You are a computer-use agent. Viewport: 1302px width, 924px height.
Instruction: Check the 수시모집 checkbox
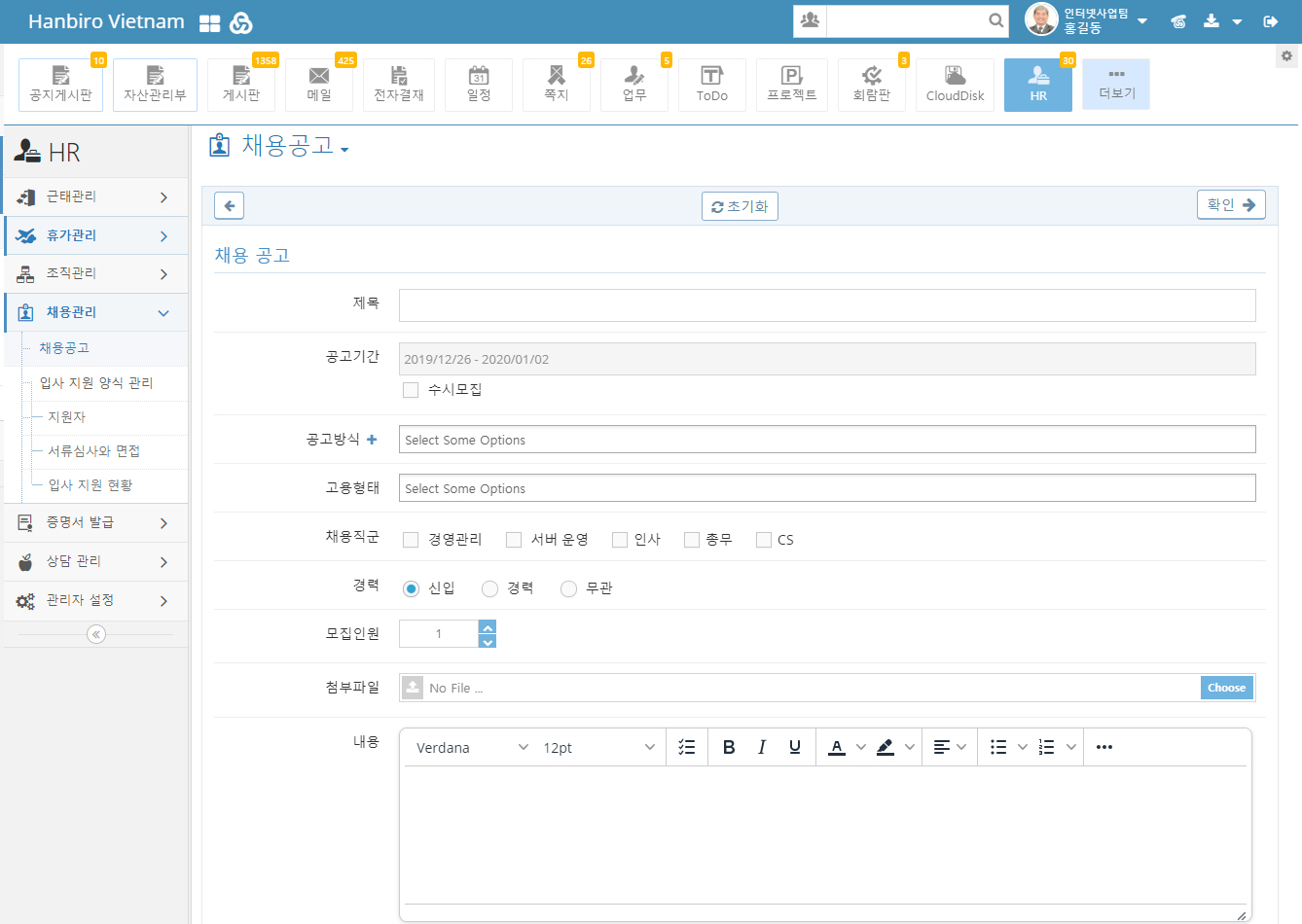(411, 390)
